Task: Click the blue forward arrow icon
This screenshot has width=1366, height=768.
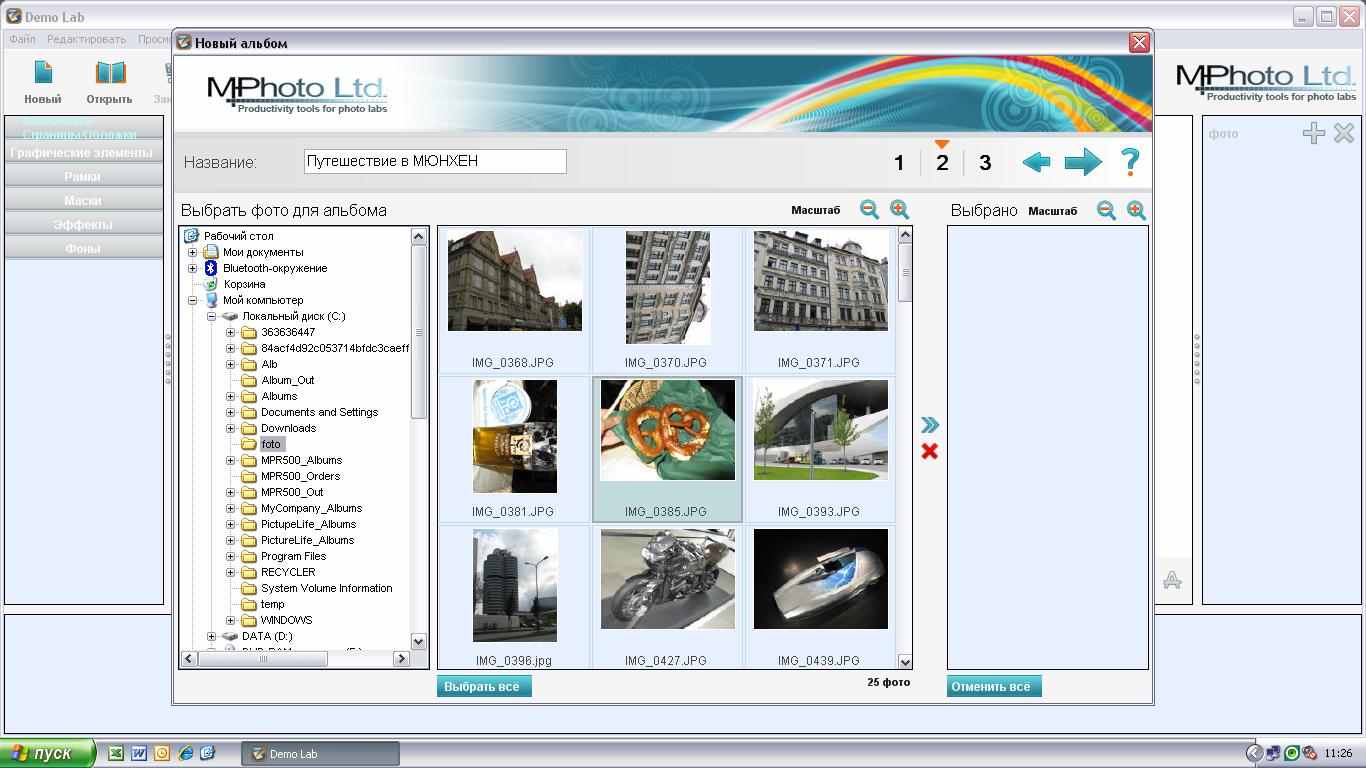Action: pos(1083,162)
